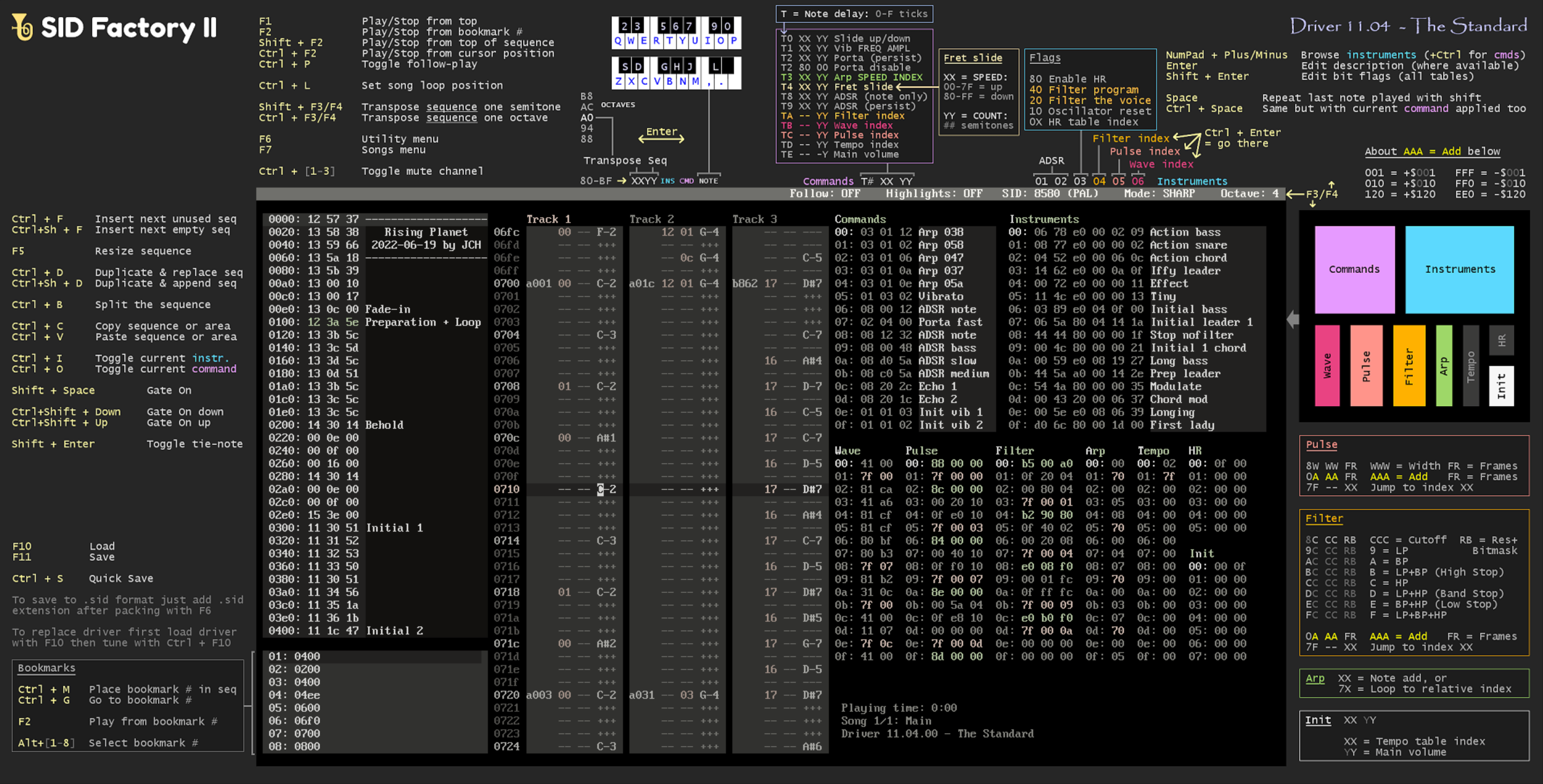Click the underlined Init heading

point(1318,720)
